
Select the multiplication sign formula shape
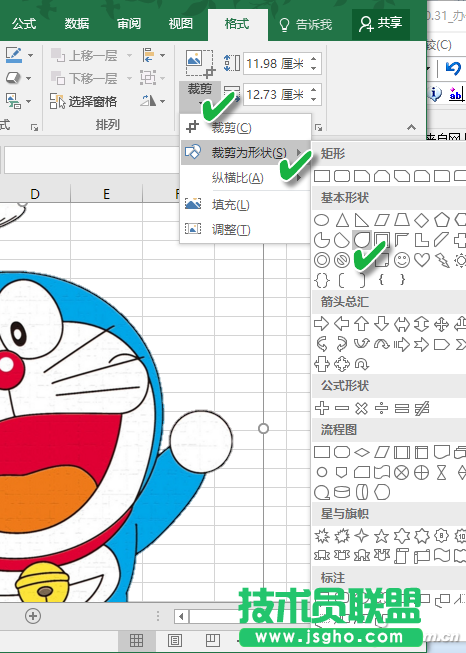[x=361, y=409]
